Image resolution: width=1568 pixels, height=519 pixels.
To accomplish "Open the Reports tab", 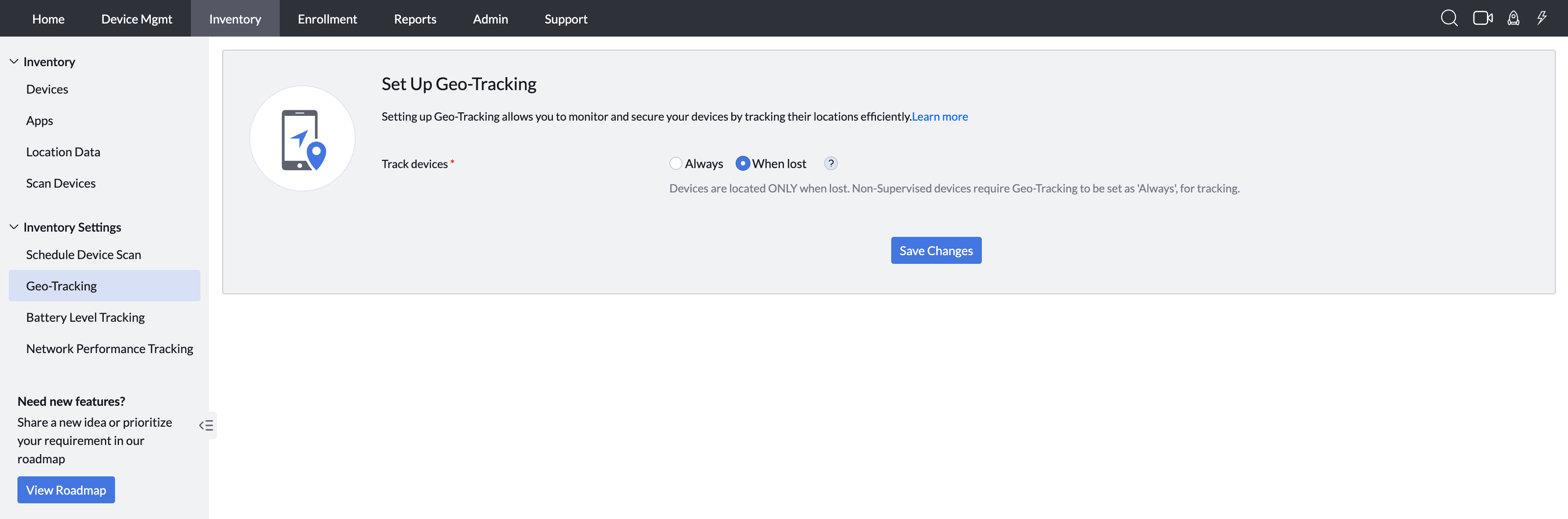I will coord(415,19).
